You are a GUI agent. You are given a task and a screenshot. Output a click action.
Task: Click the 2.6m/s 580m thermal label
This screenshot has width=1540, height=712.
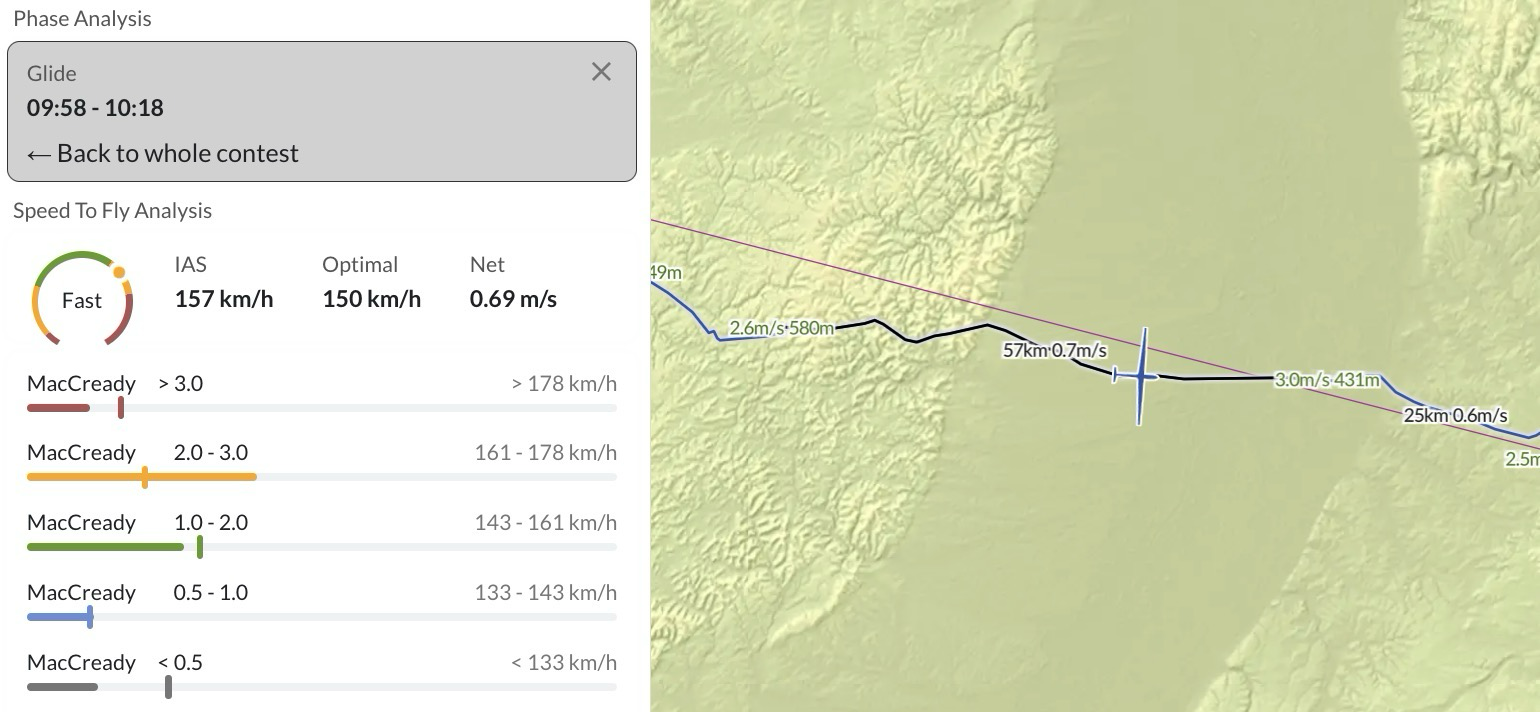781,328
